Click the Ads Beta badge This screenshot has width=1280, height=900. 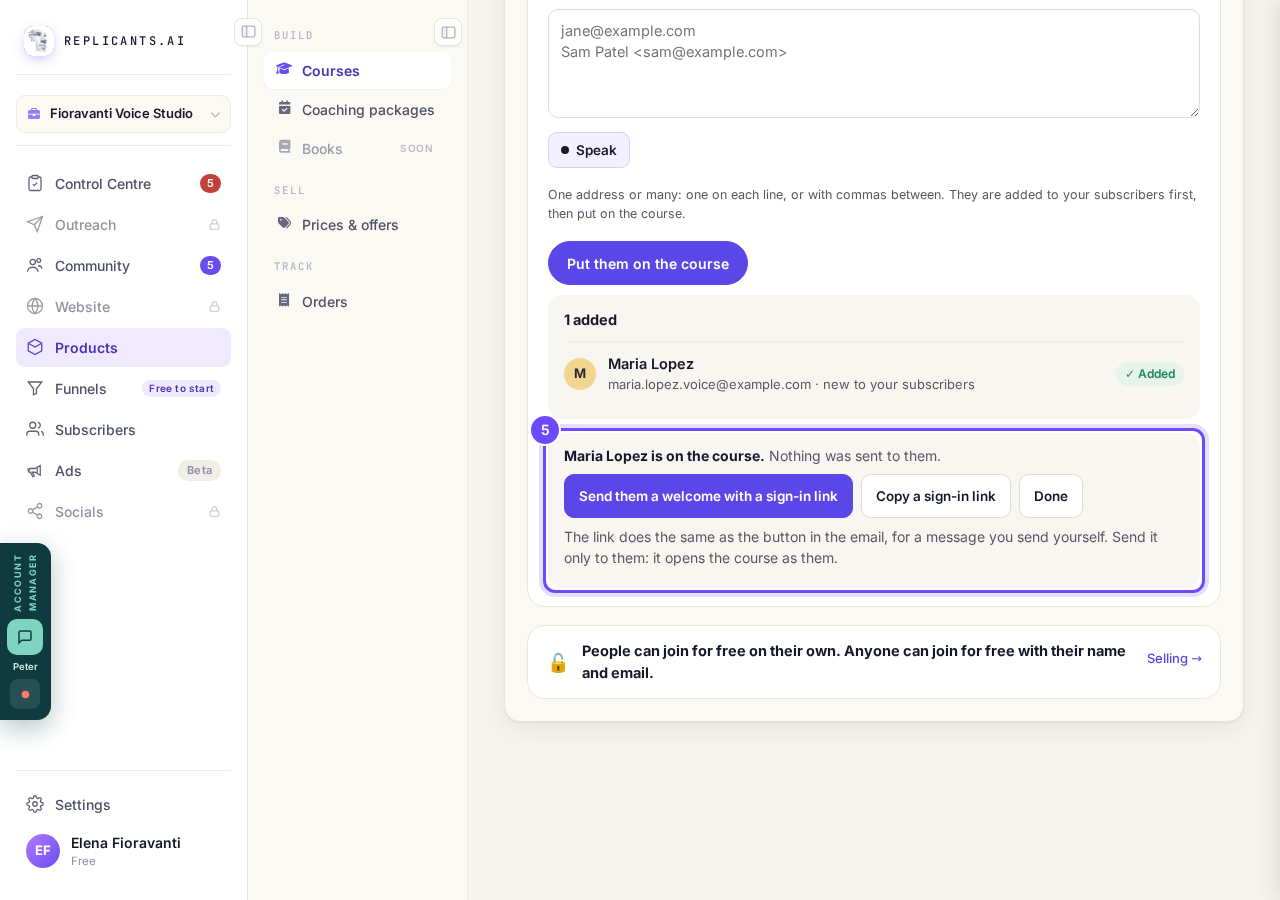pos(199,470)
